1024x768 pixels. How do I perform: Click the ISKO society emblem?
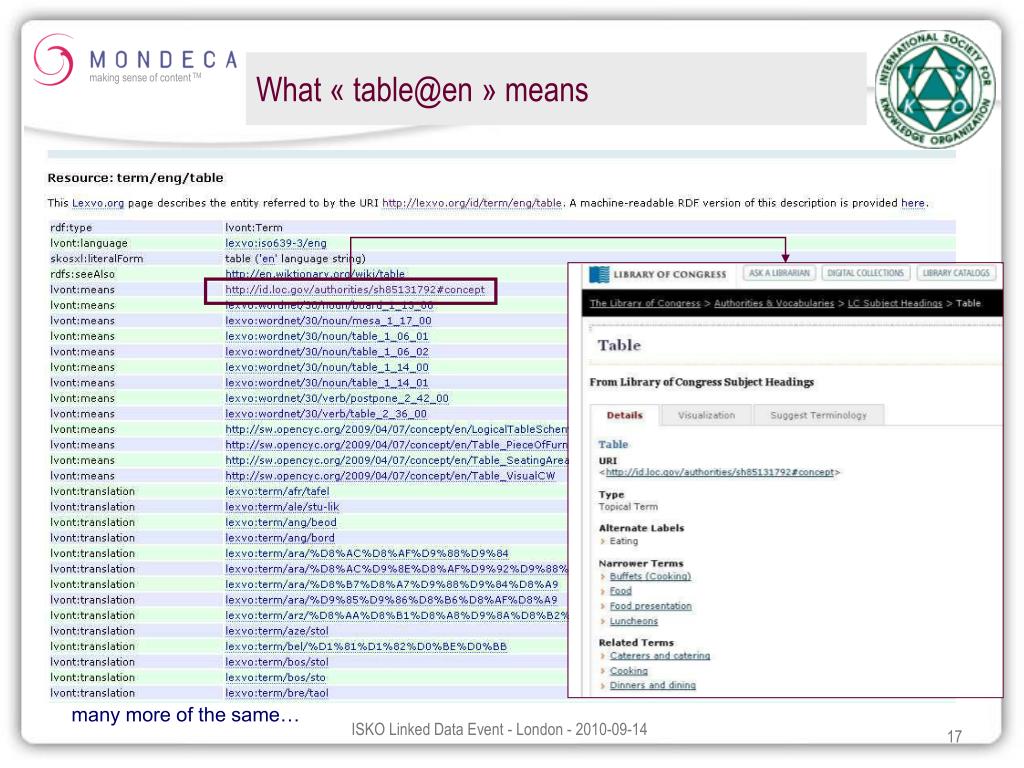pyautogui.click(x=935, y=89)
